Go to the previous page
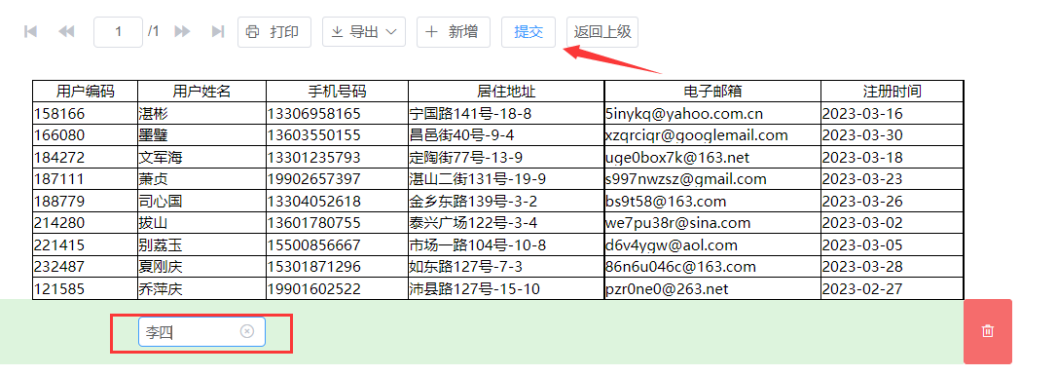The width and height of the screenshot is (1057, 375). click(66, 32)
